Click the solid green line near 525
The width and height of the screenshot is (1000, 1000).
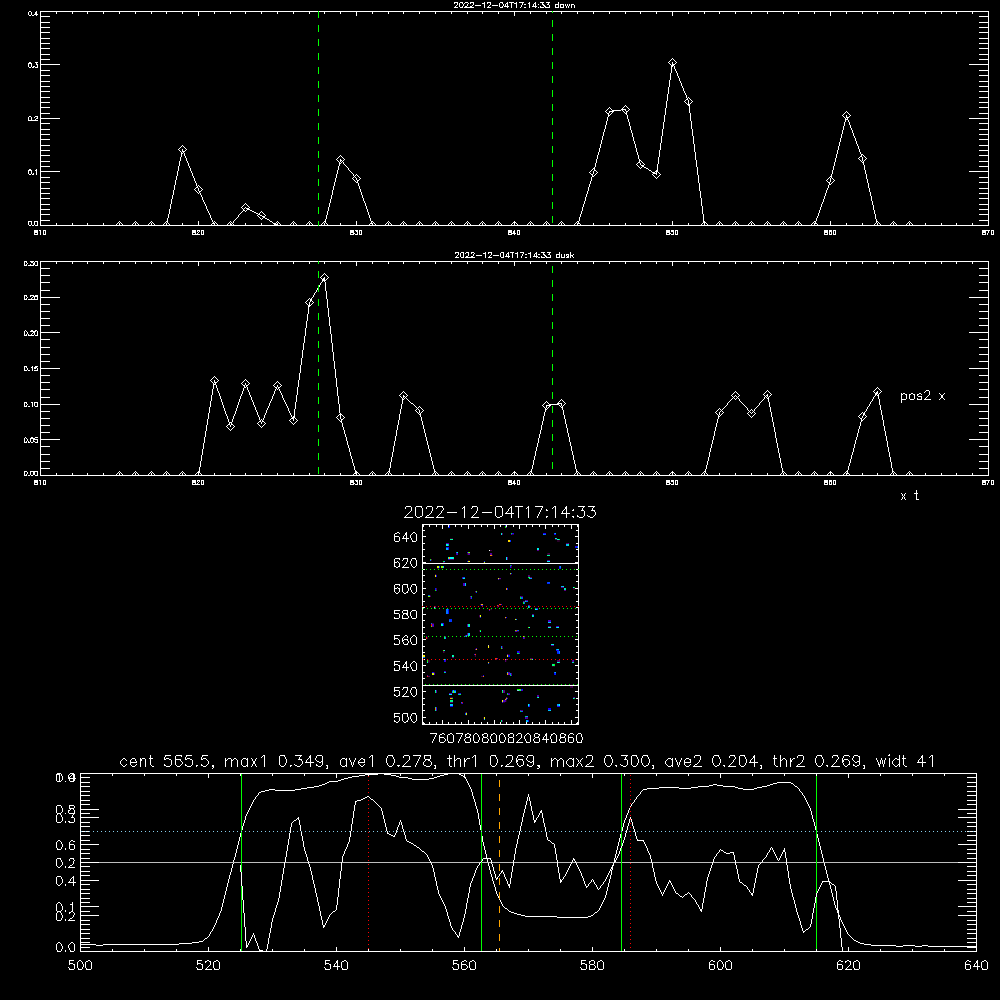pos(241,861)
